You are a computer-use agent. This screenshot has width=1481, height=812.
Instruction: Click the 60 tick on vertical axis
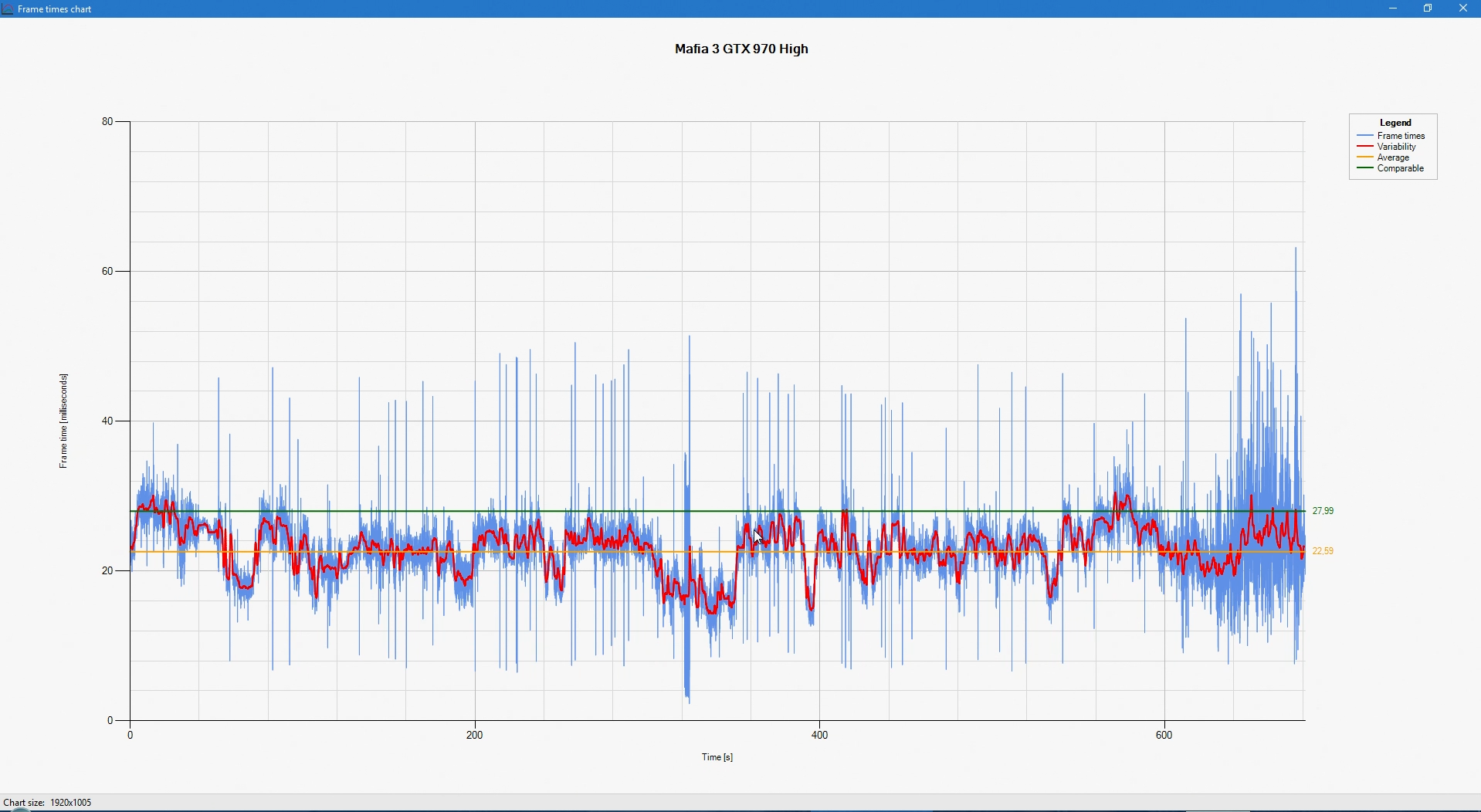[107, 271]
